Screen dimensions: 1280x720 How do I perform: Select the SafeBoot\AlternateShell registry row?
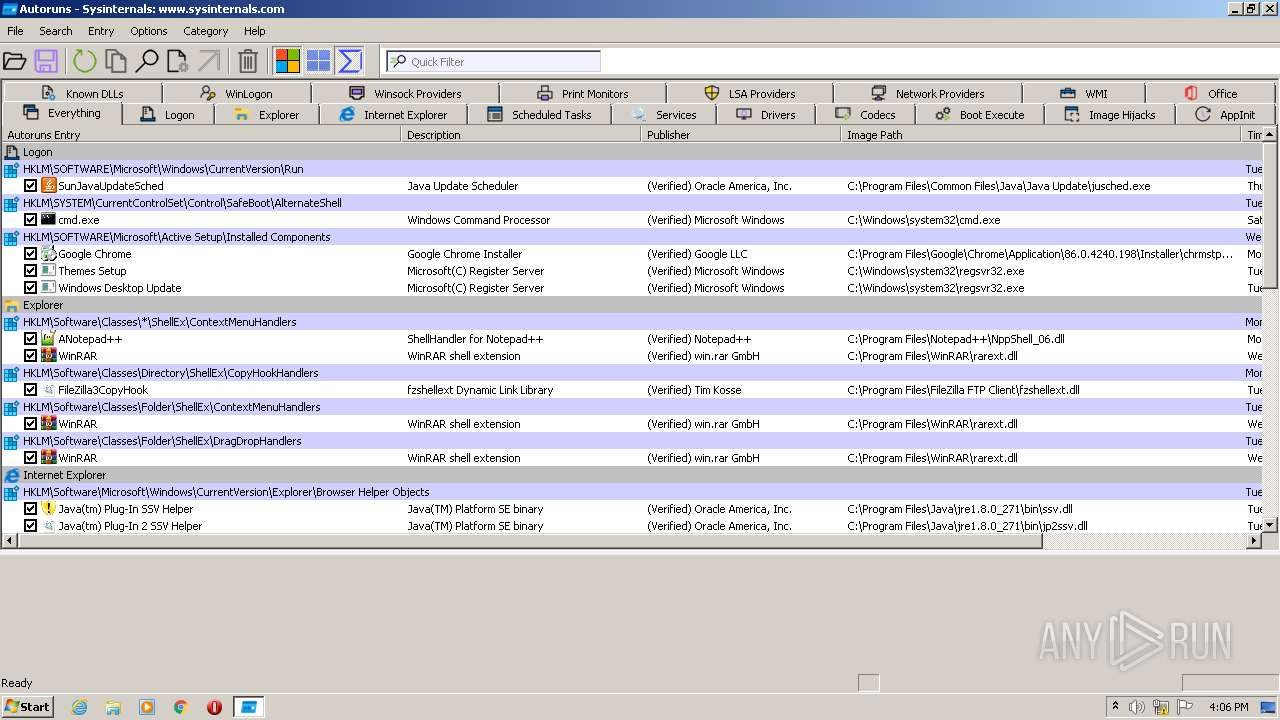[x=632, y=203]
